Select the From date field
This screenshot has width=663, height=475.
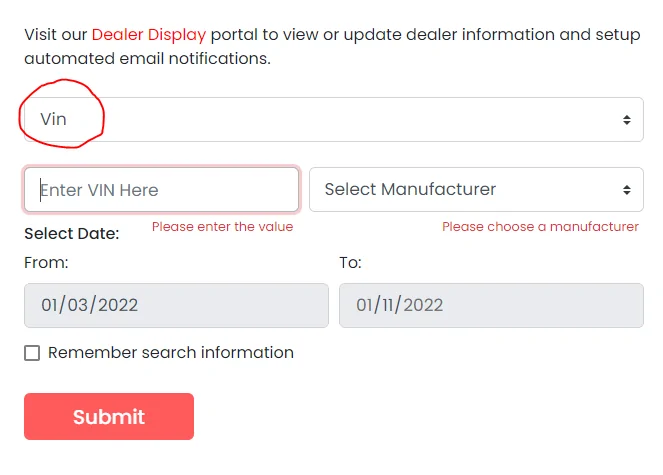(176, 305)
